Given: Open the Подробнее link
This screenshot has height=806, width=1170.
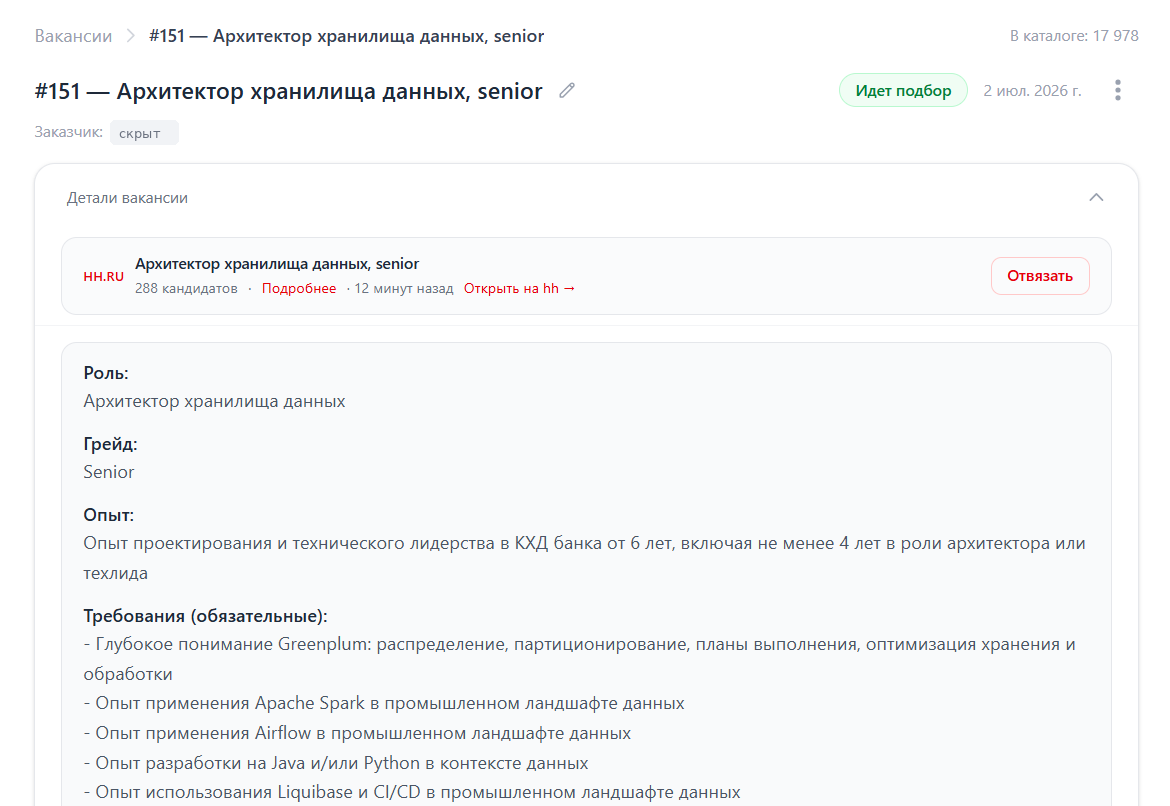Looking at the screenshot, I should pos(298,289).
